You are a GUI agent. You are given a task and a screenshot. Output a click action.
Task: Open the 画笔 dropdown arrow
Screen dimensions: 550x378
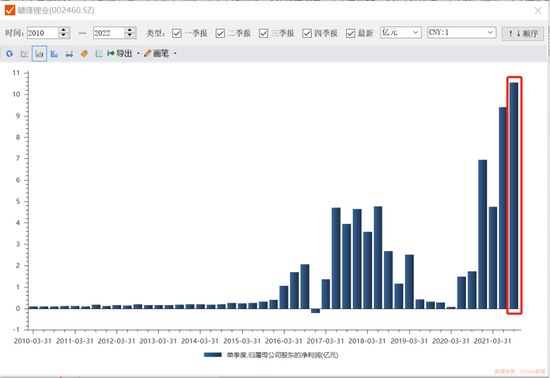[x=175, y=54]
